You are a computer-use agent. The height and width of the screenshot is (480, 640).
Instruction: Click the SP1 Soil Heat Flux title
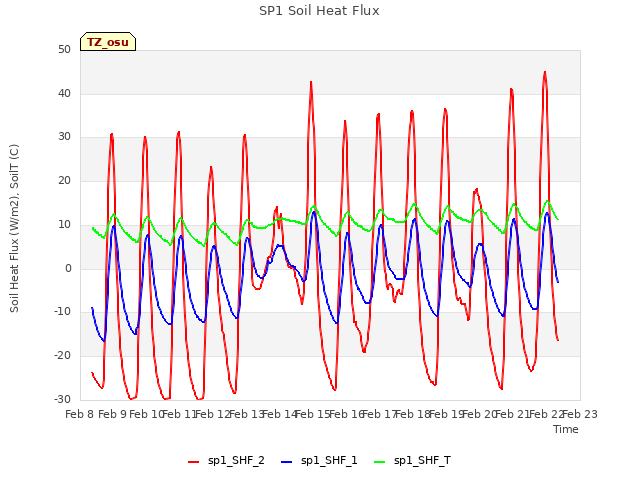pos(319,11)
